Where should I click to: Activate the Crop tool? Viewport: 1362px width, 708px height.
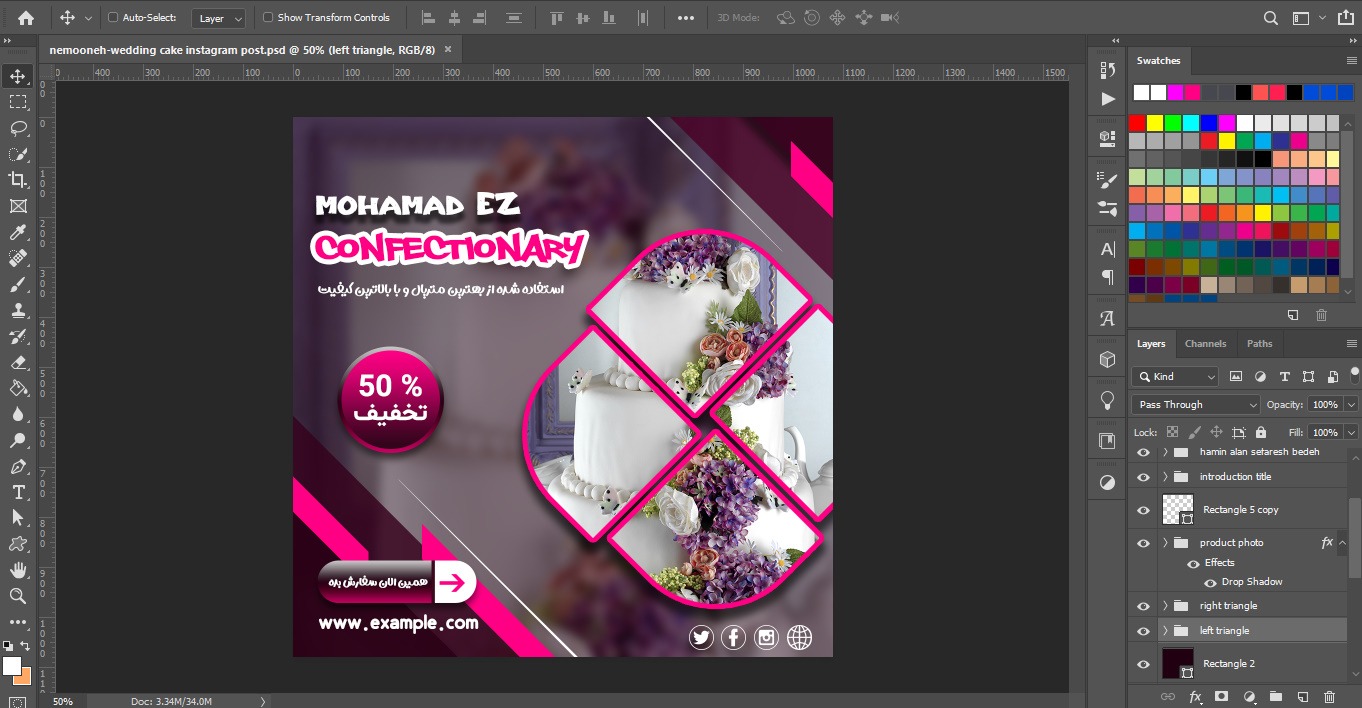pos(18,180)
